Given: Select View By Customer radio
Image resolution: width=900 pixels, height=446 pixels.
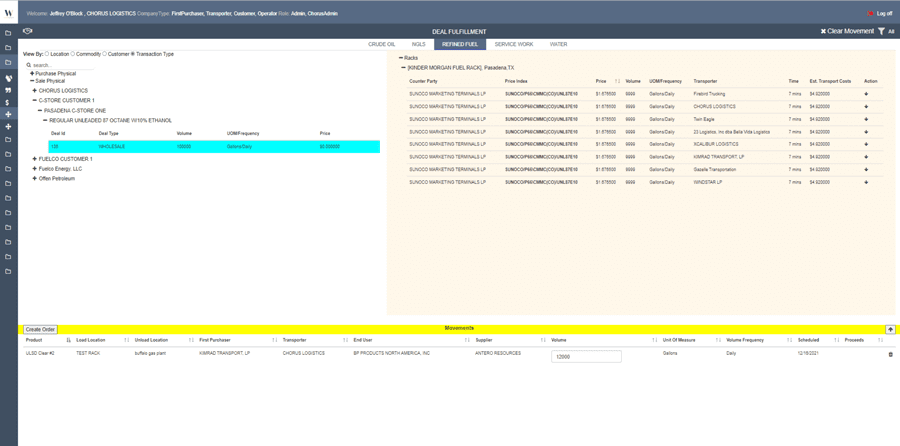Looking at the screenshot, I should (105, 54).
